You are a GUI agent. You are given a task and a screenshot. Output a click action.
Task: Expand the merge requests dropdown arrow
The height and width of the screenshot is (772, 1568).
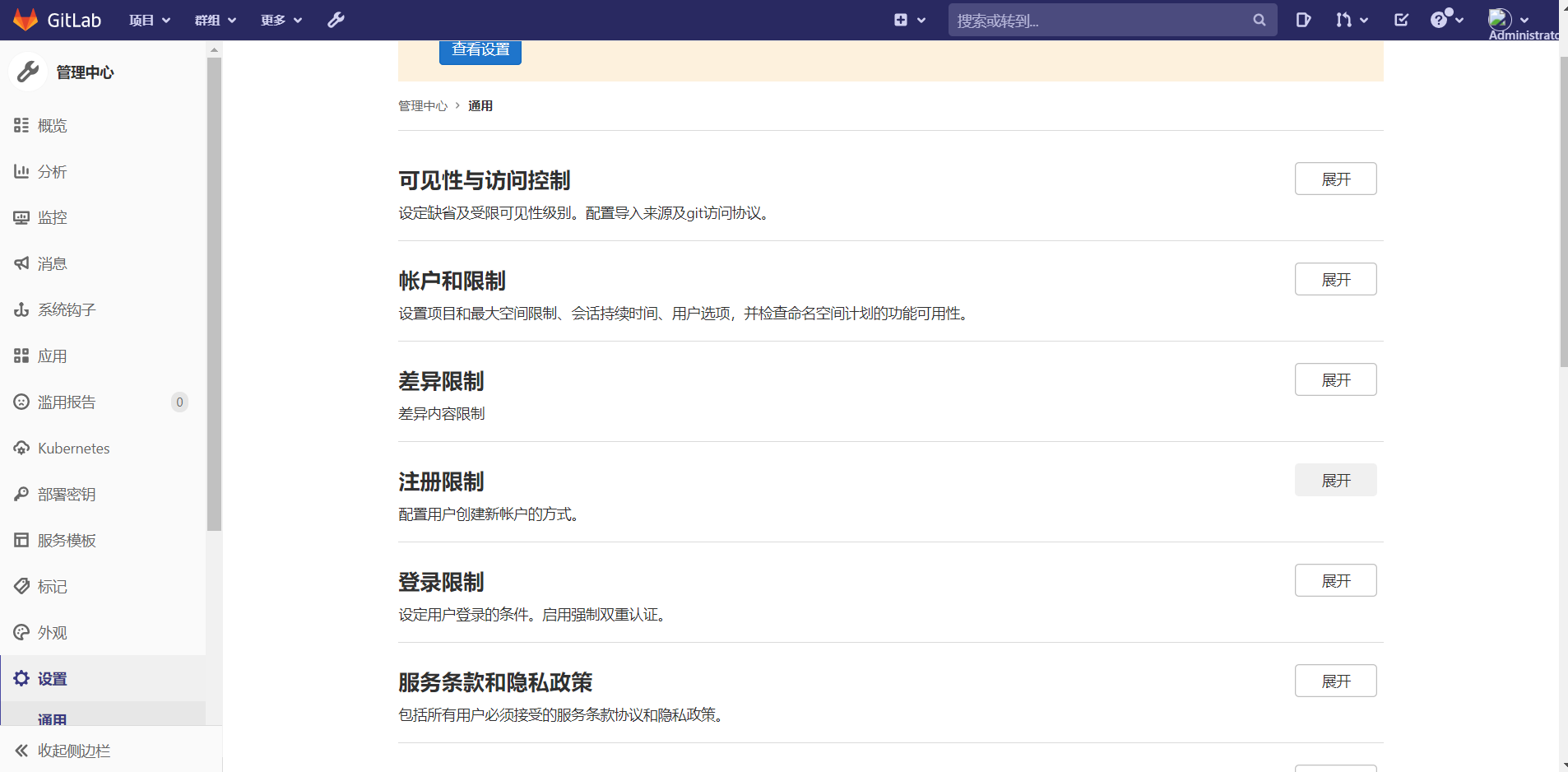coord(1364,21)
